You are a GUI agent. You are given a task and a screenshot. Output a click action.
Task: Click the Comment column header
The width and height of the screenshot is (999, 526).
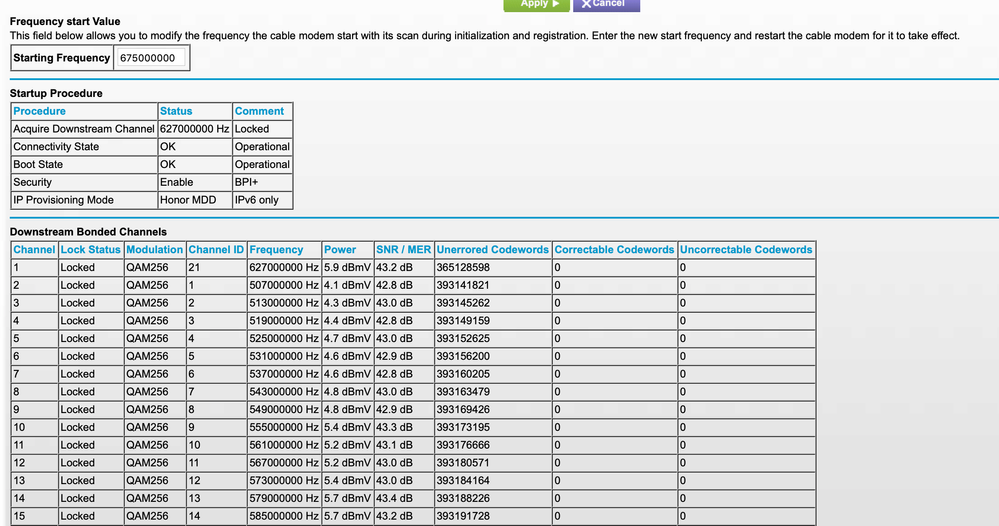click(259, 111)
